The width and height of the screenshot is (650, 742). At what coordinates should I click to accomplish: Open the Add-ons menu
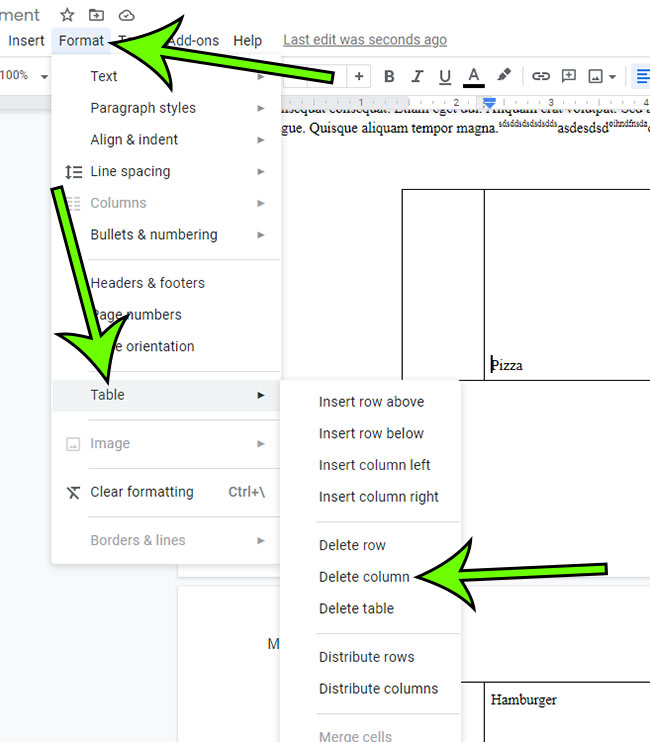(193, 41)
